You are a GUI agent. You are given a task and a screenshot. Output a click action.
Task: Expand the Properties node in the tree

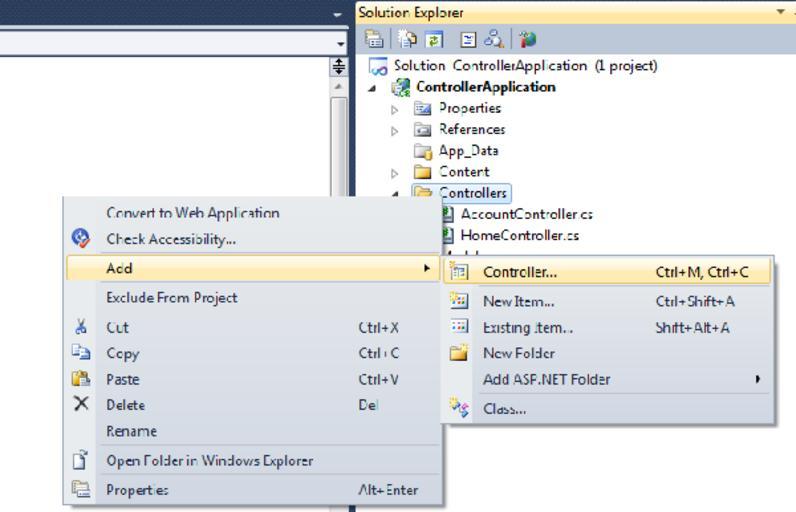tap(395, 109)
